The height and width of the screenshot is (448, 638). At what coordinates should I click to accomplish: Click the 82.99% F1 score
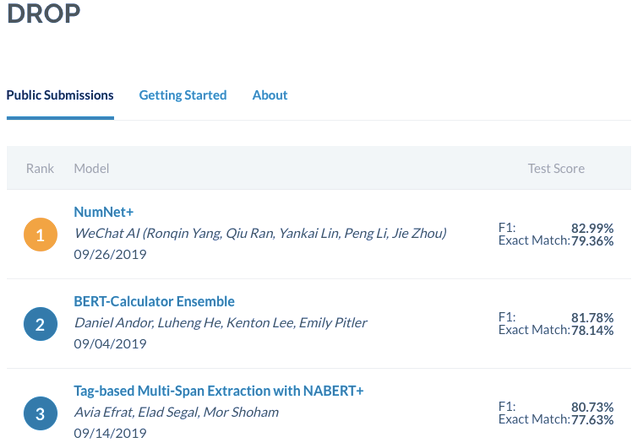[592, 228]
